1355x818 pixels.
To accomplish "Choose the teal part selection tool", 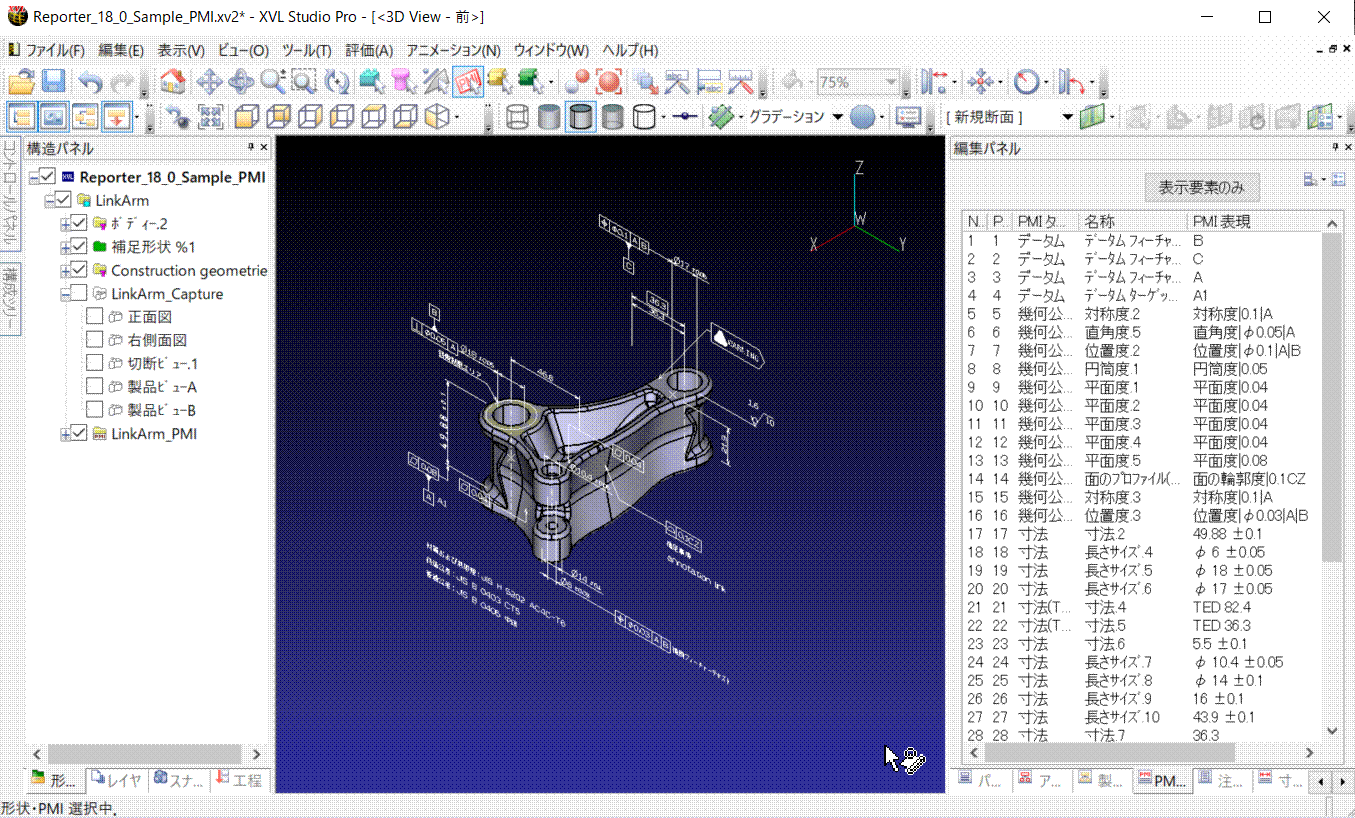I will click(372, 82).
